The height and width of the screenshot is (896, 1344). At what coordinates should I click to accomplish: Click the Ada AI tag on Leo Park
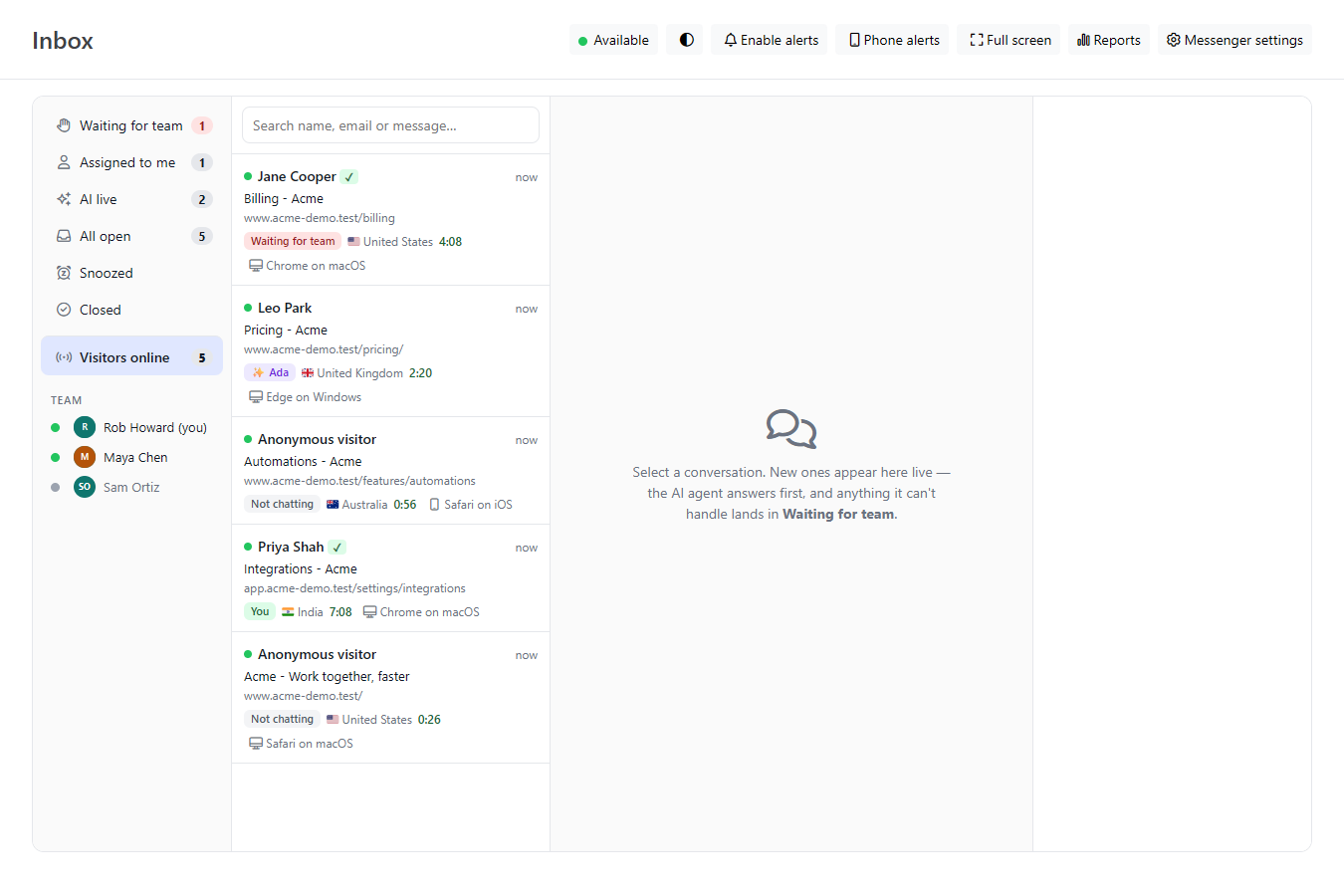point(270,372)
